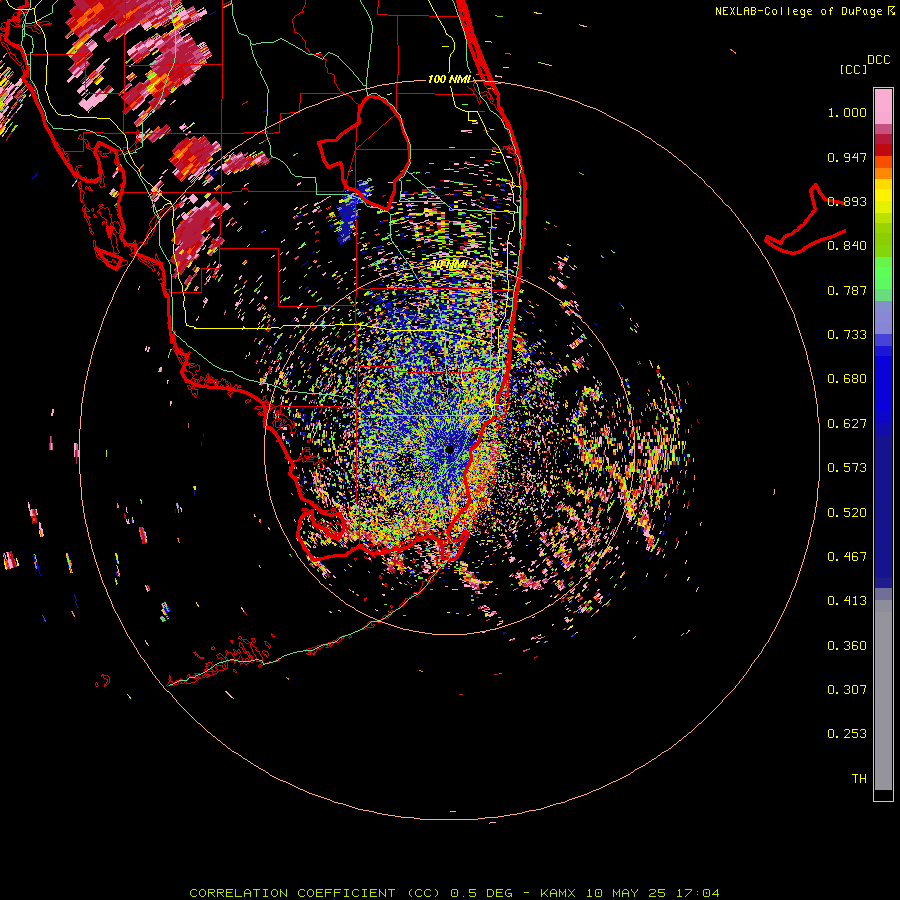Click the [CC] unit label
This screenshot has height=900, width=900.
point(853,69)
